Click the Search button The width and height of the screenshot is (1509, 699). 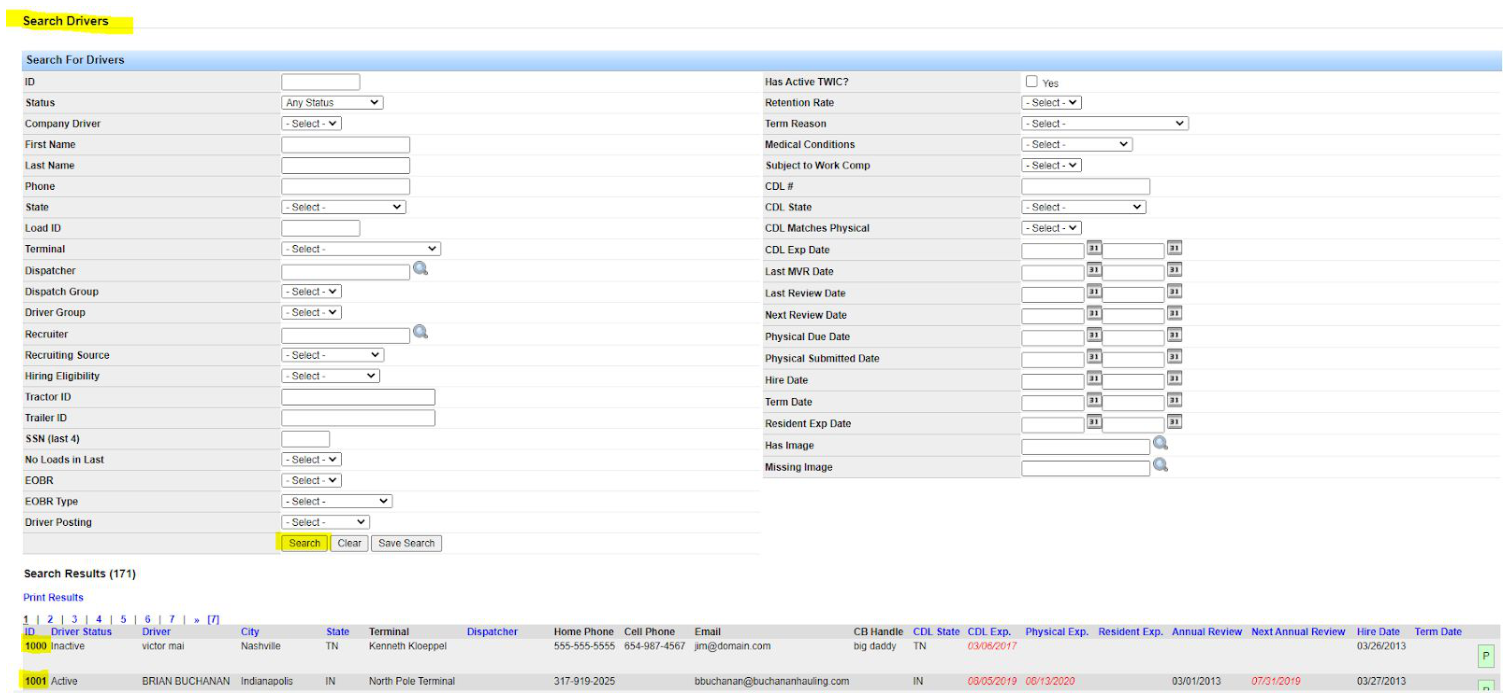(x=304, y=543)
